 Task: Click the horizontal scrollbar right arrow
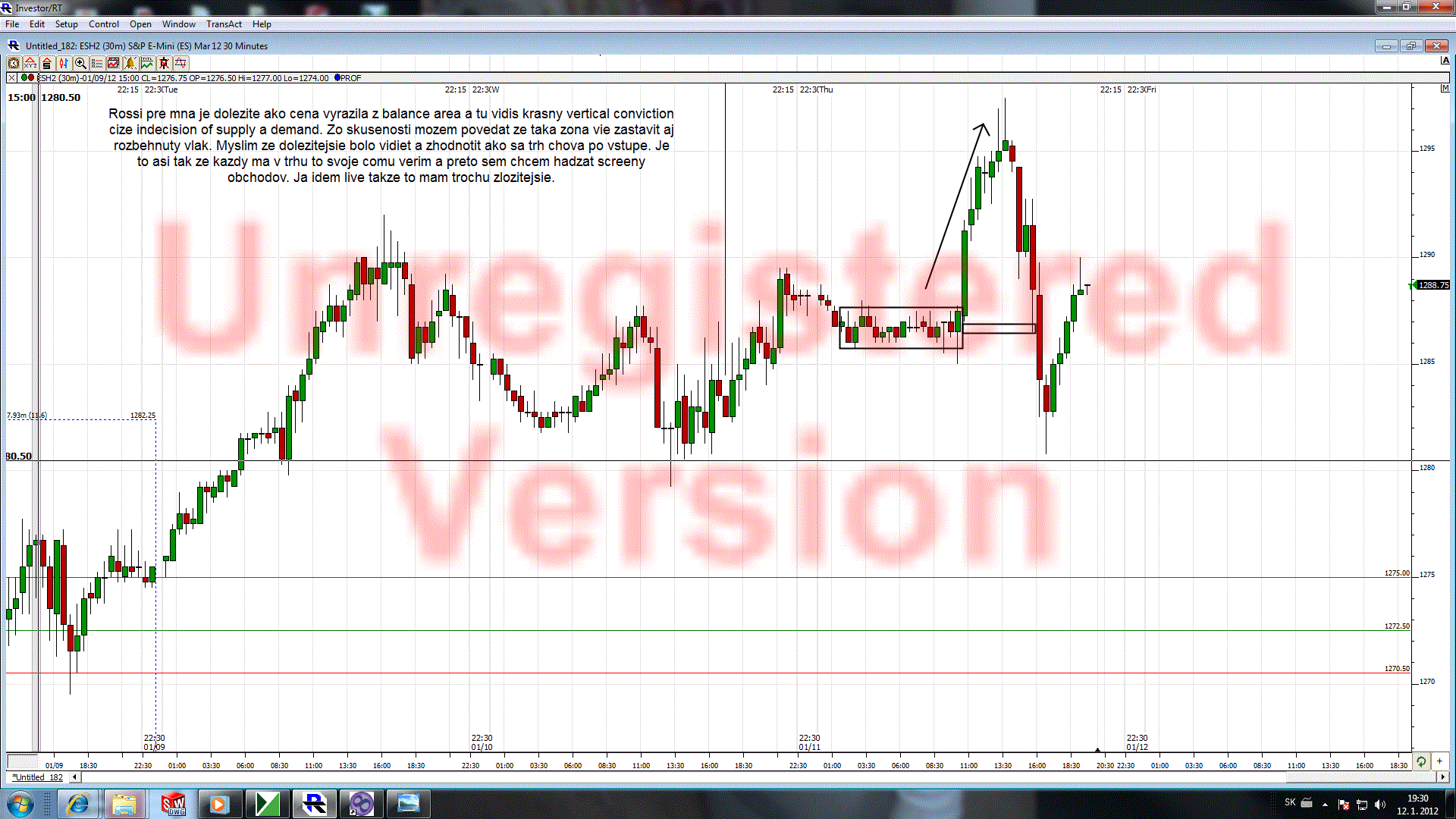[1442, 777]
